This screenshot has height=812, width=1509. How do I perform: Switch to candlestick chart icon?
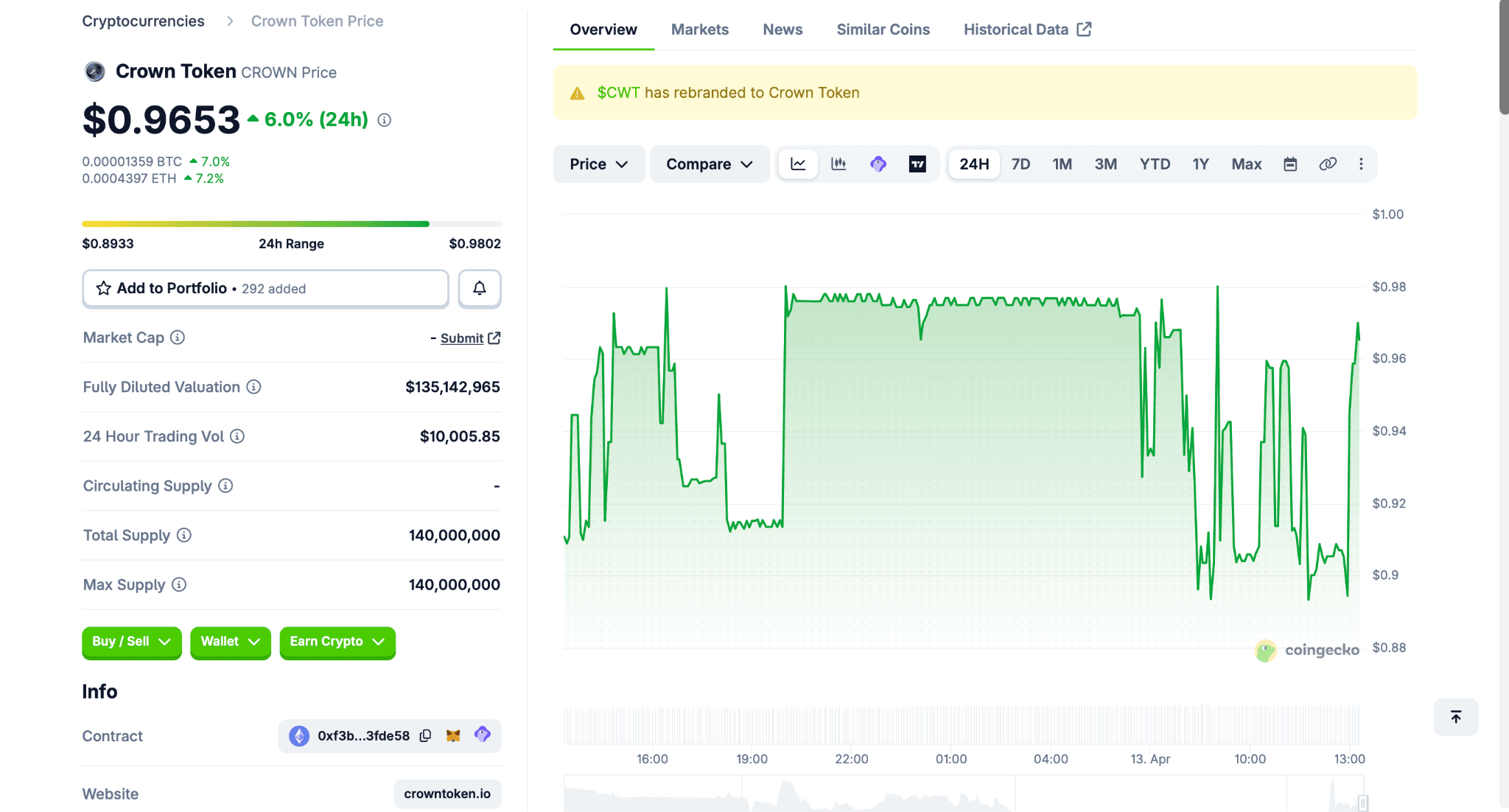tap(838, 164)
